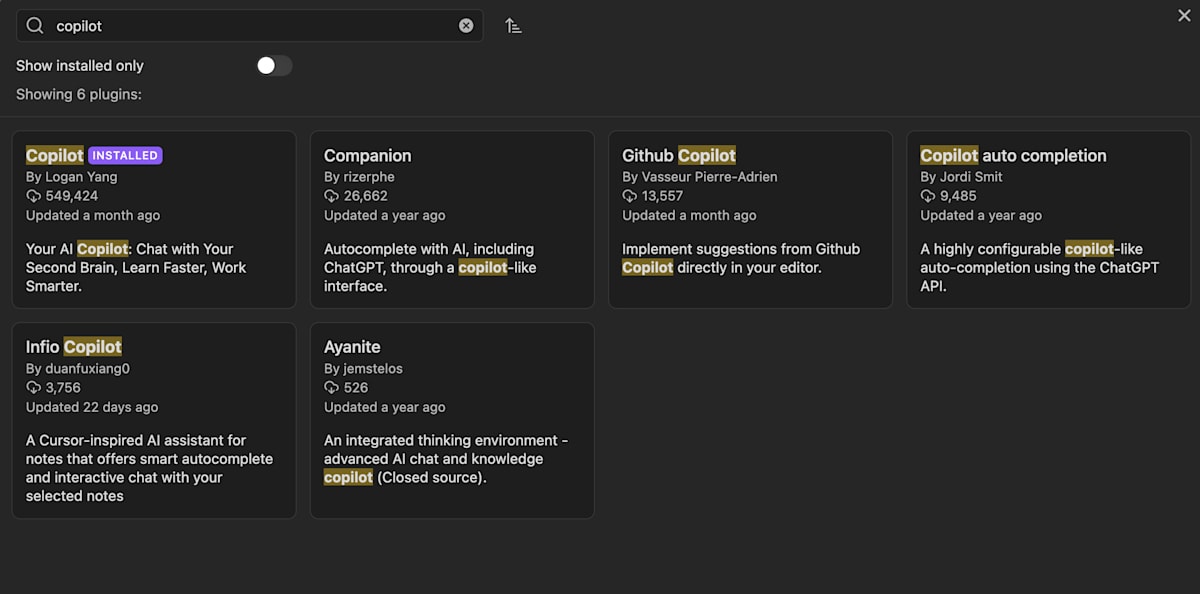Click the Show installed only label
This screenshot has height=594, width=1200.
80,66
